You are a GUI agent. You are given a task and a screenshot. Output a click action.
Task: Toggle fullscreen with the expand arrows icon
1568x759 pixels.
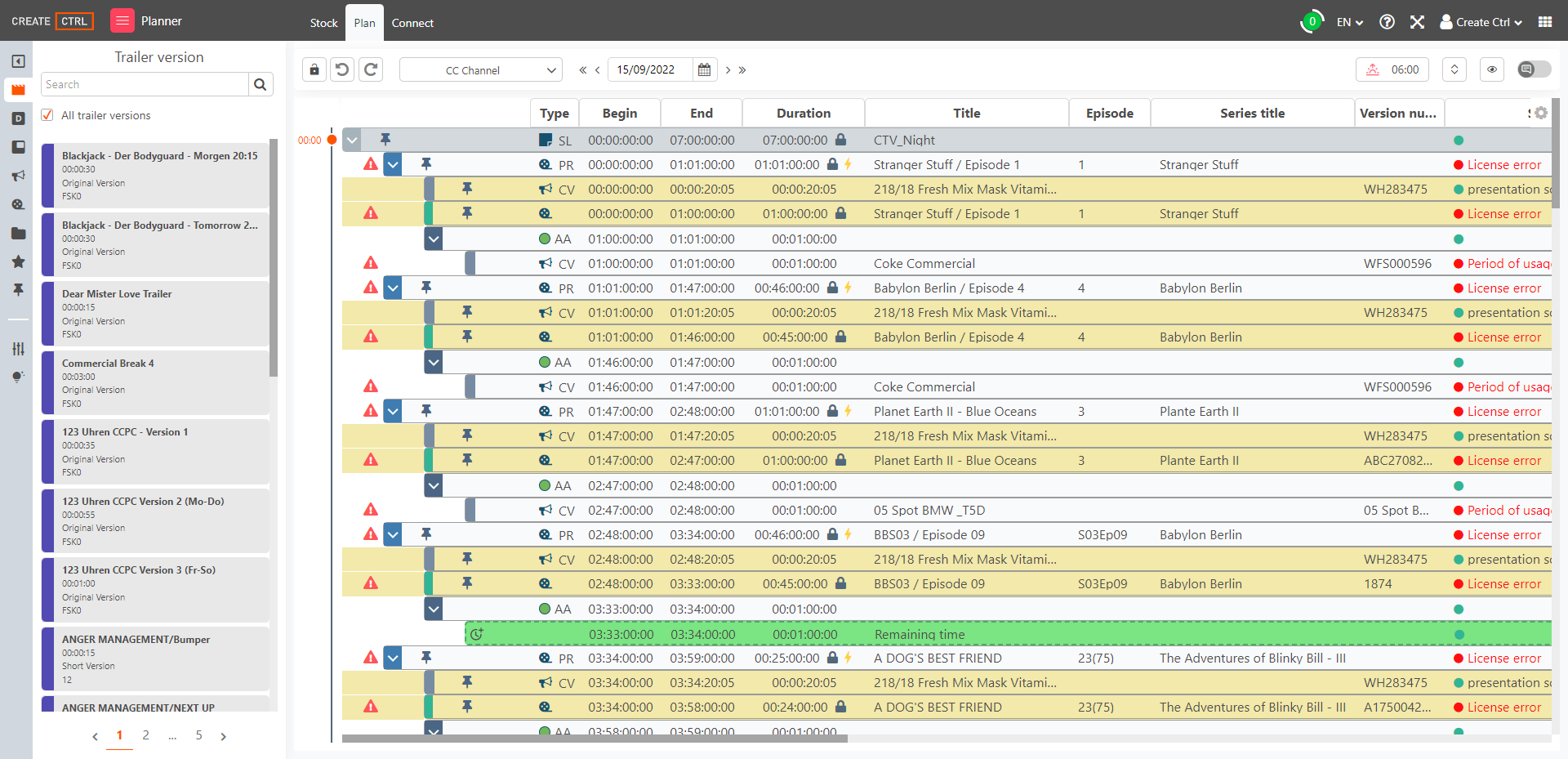pos(1417,22)
